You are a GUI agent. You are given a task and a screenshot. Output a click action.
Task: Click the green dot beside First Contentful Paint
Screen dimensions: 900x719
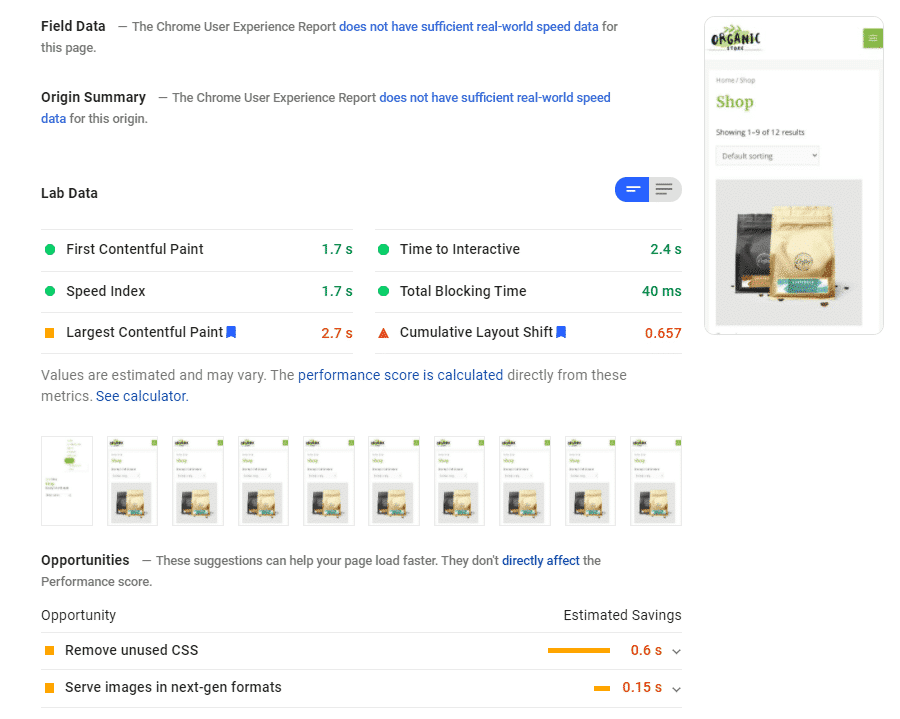point(50,250)
